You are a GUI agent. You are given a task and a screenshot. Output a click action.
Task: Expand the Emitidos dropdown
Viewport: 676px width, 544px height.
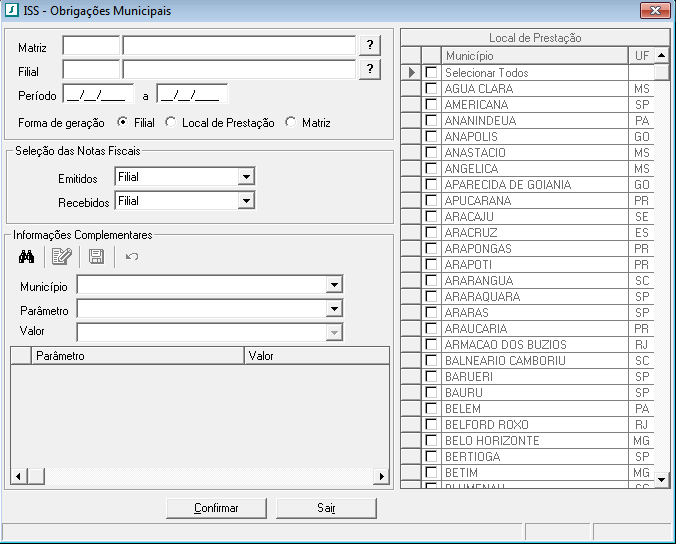pos(246,177)
